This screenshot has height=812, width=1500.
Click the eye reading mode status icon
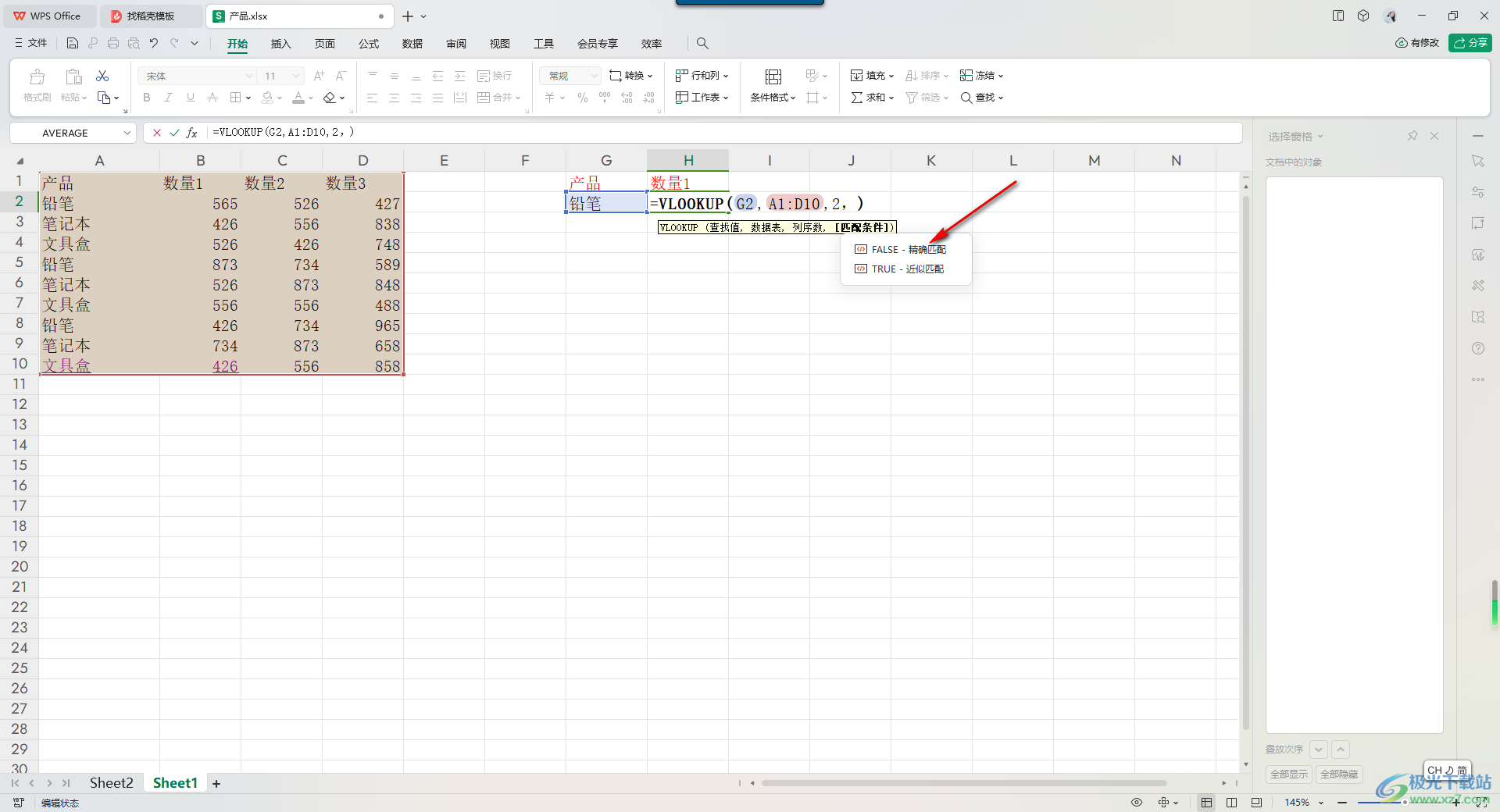click(1137, 803)
